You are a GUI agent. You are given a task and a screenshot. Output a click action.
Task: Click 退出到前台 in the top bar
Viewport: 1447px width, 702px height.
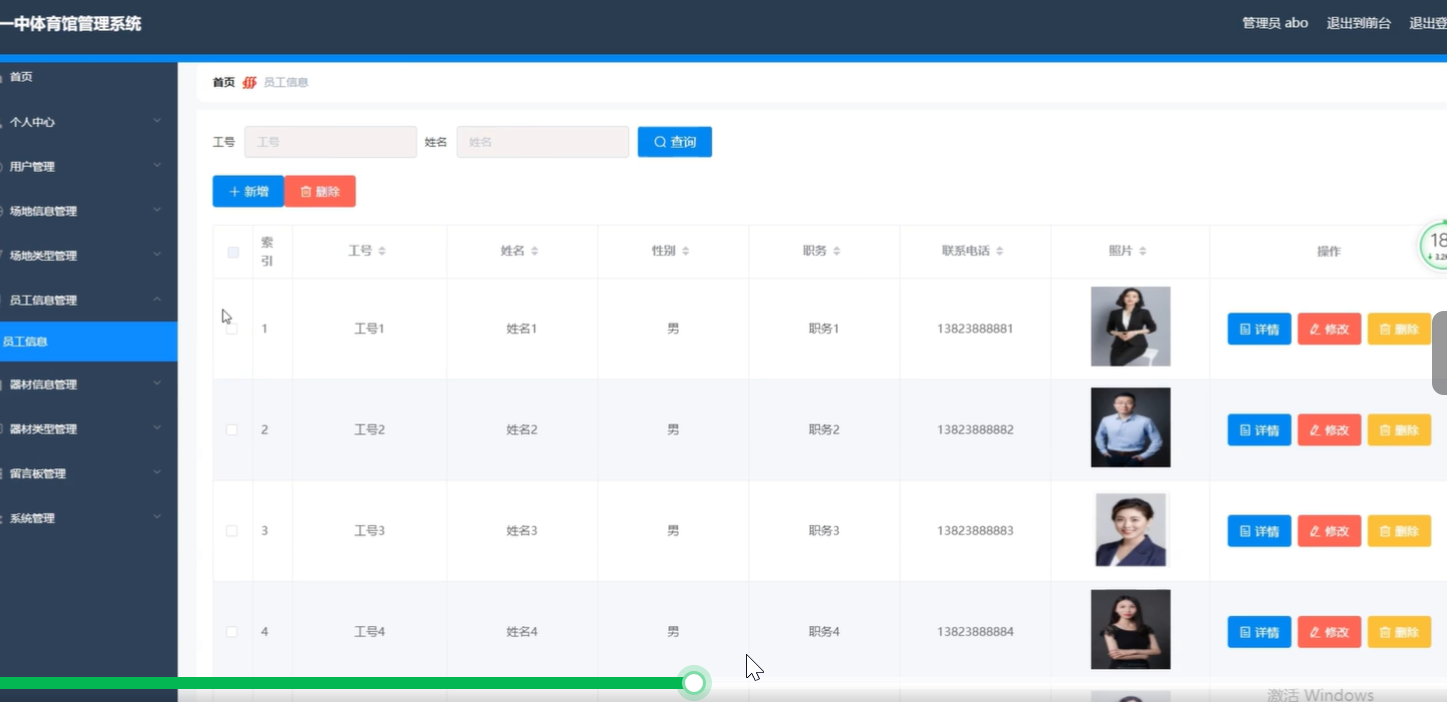(x=1358, y=22)
